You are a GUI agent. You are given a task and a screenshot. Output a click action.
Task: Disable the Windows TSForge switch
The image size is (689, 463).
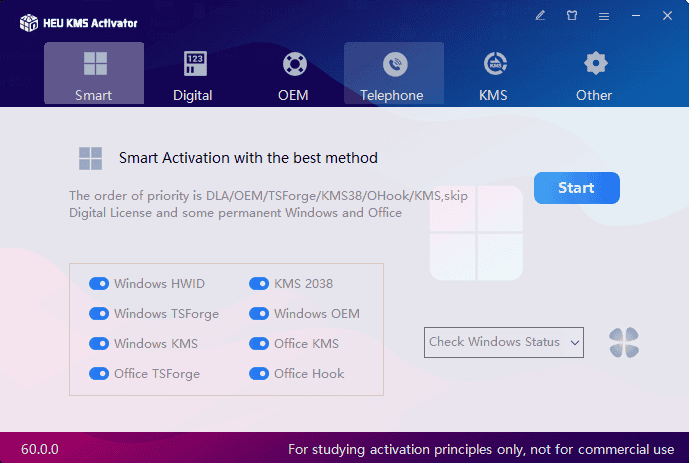99,314
